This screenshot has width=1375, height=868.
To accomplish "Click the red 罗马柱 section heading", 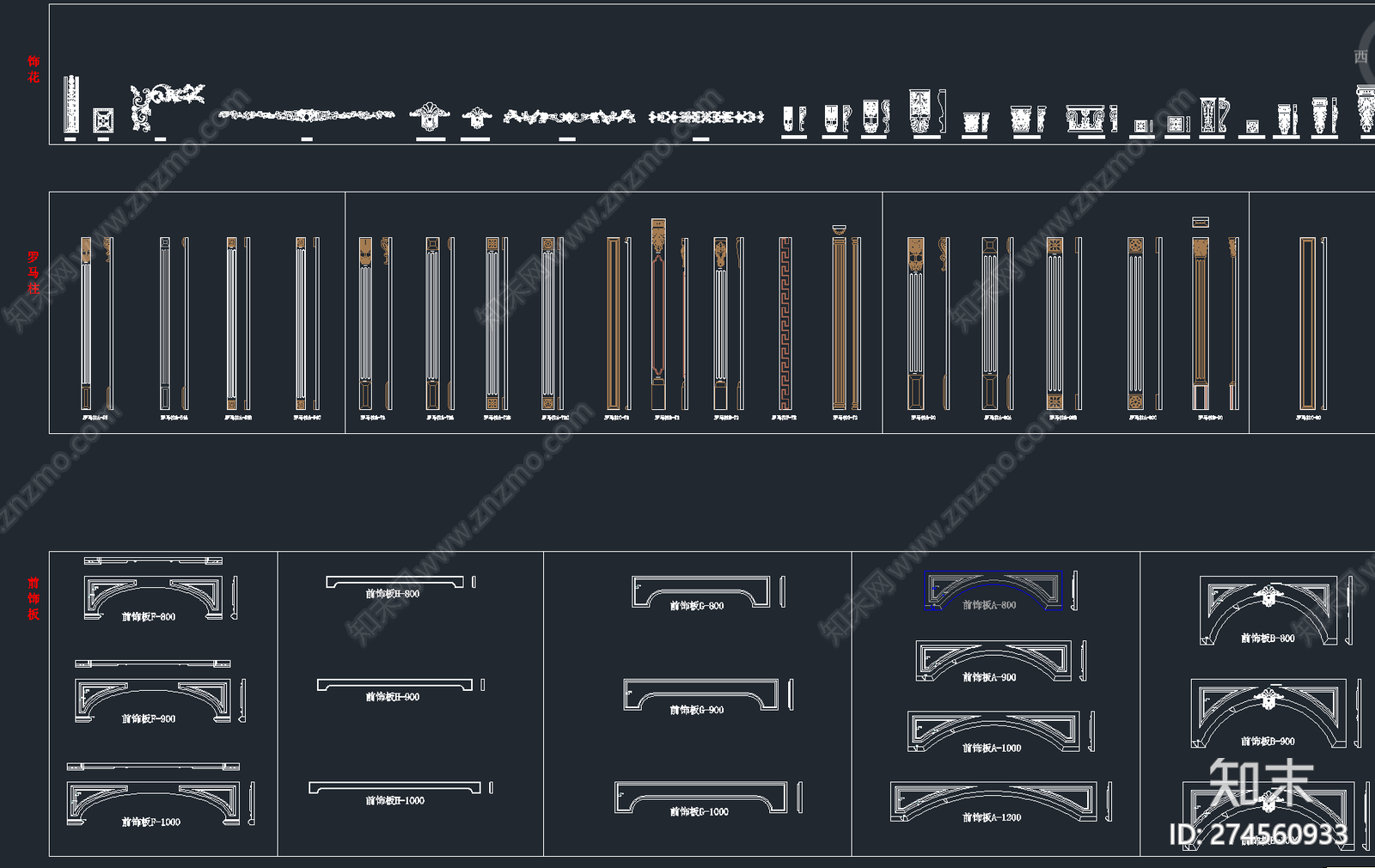I will tap(33, 272).
